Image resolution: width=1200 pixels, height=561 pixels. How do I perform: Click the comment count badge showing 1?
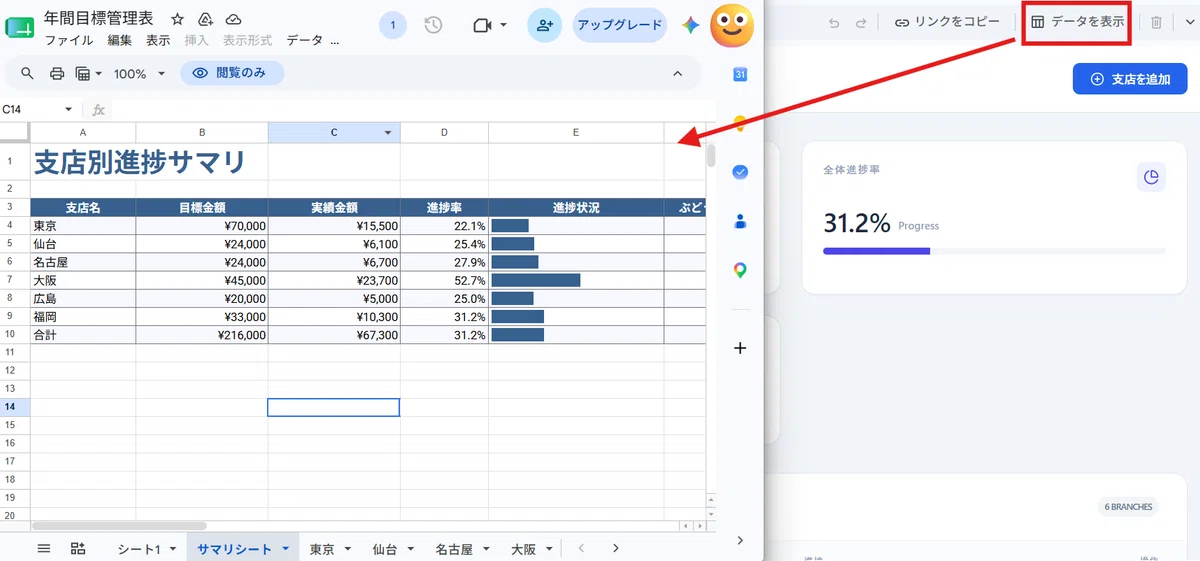tap(393, 25)
